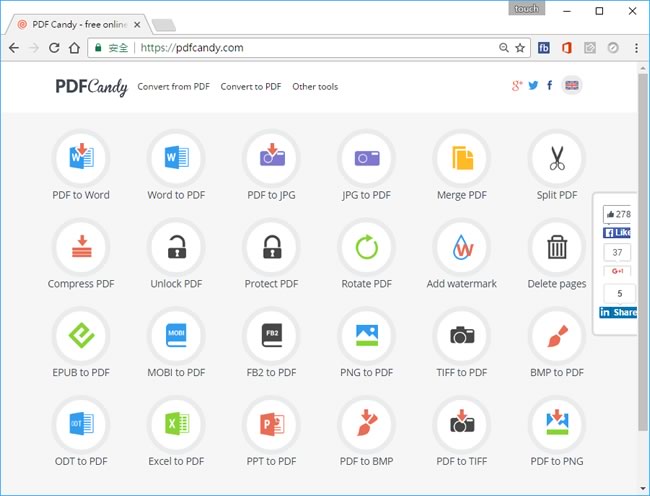
Task: Click the Split PDF scissors icon
Action: [x=557, y=158]
